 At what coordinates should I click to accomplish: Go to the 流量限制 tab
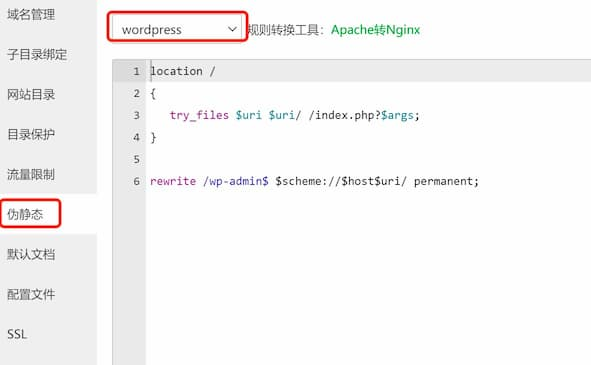(31, 174)
